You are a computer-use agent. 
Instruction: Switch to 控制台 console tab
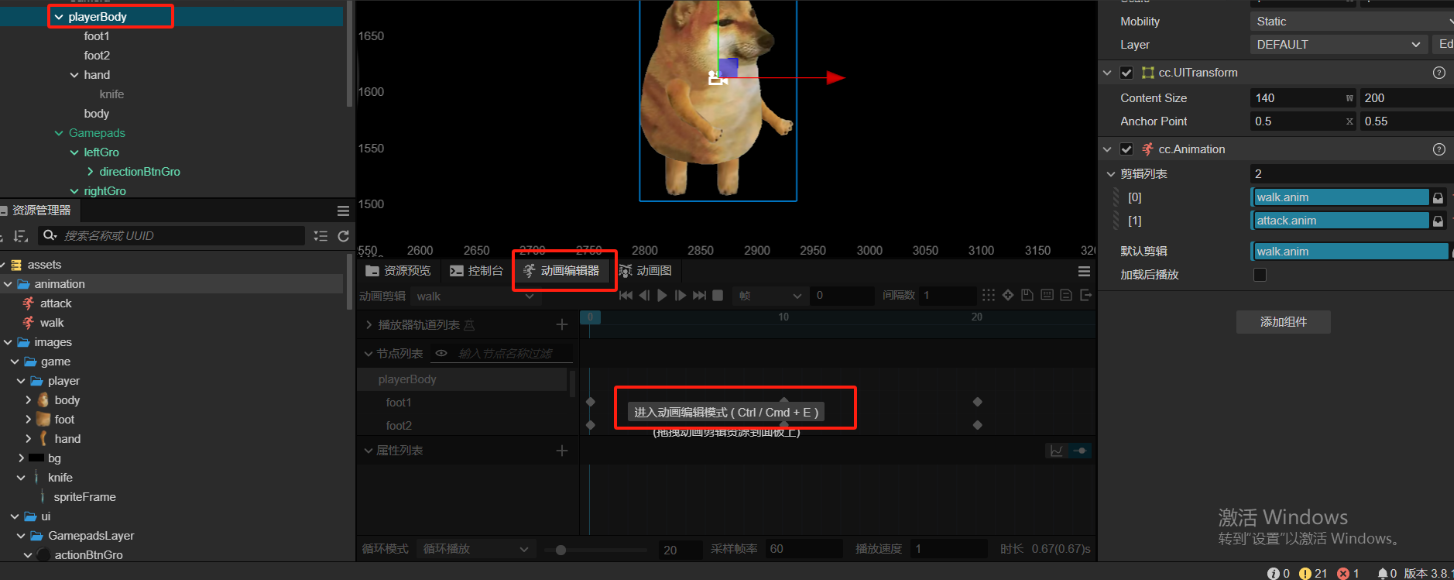[x=476, y=271]
